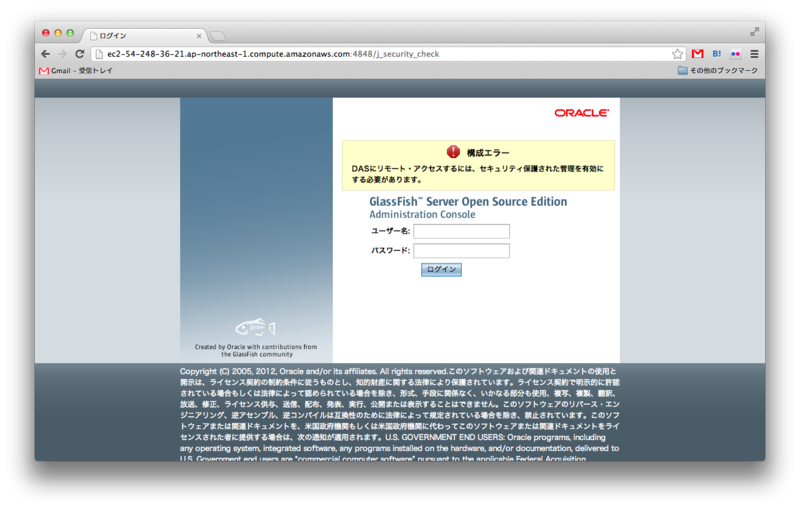Viewport: 800px width, 509px height.
Task: Click the page document icon in address bar
Action: [99, 54]
